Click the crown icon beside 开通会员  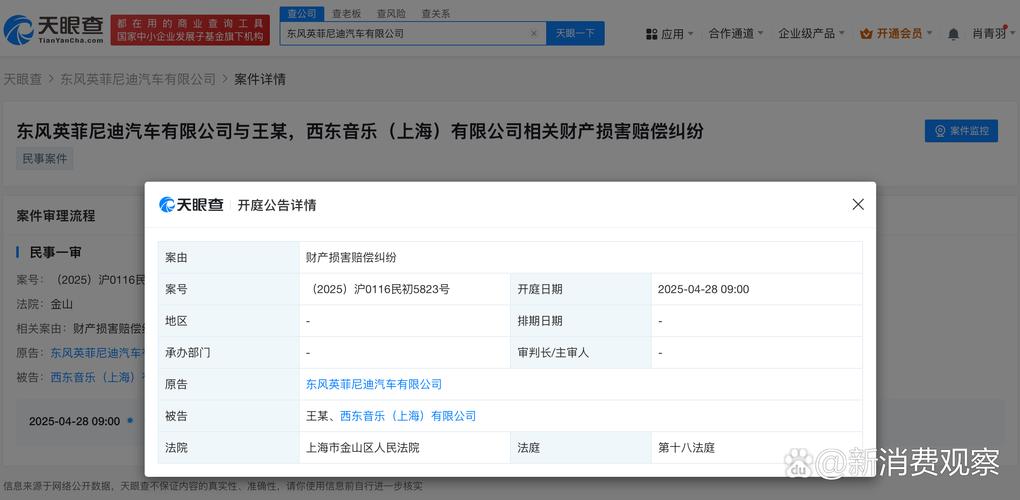click(x=866, y=34)
